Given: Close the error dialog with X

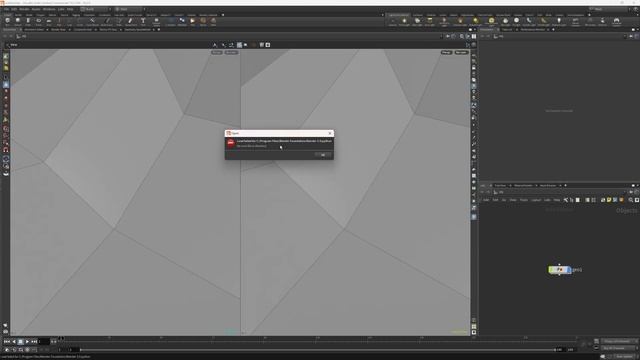Looking at the screenshot, I should pyautogui.click(x=330, y=133).
